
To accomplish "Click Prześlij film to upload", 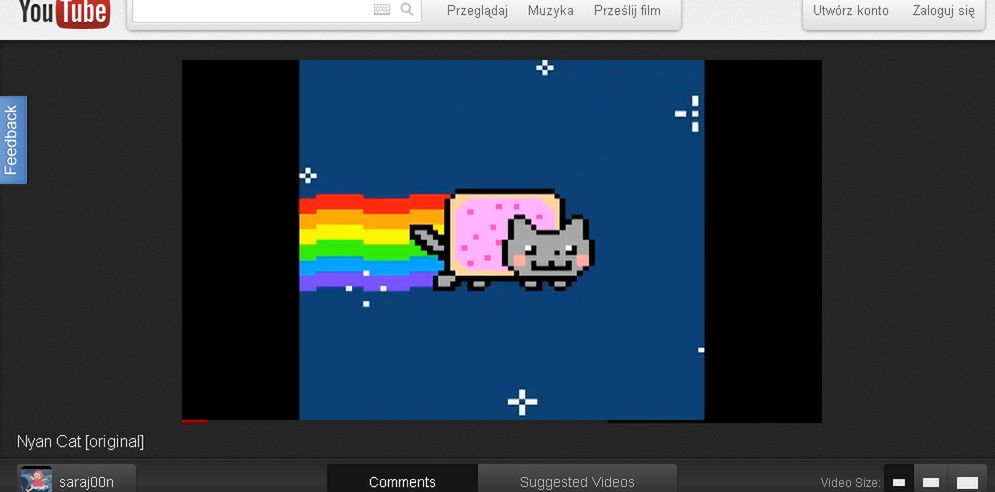I will coord(628,11).
